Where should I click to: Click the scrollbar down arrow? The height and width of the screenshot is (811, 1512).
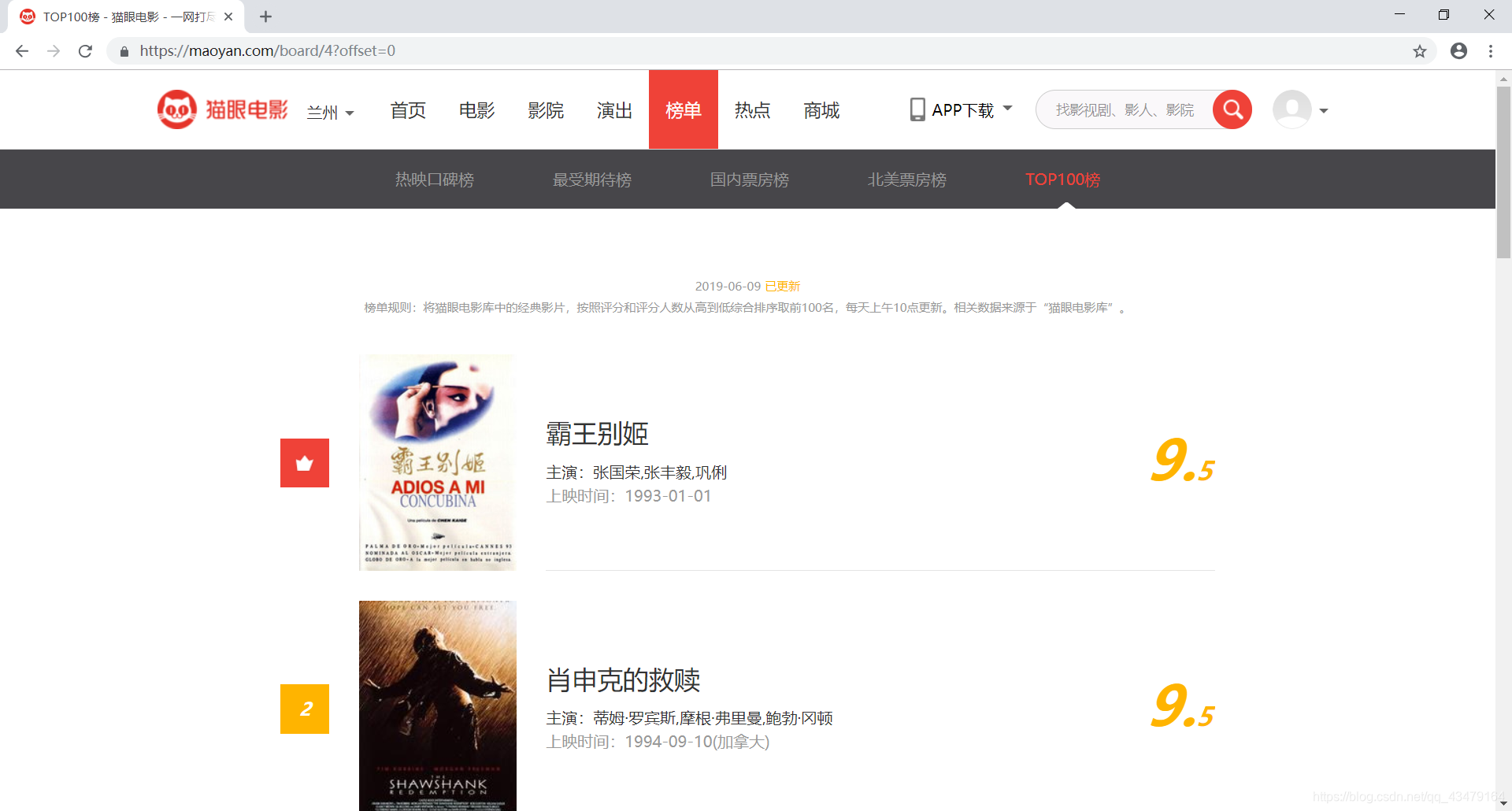coord(1503,803)
